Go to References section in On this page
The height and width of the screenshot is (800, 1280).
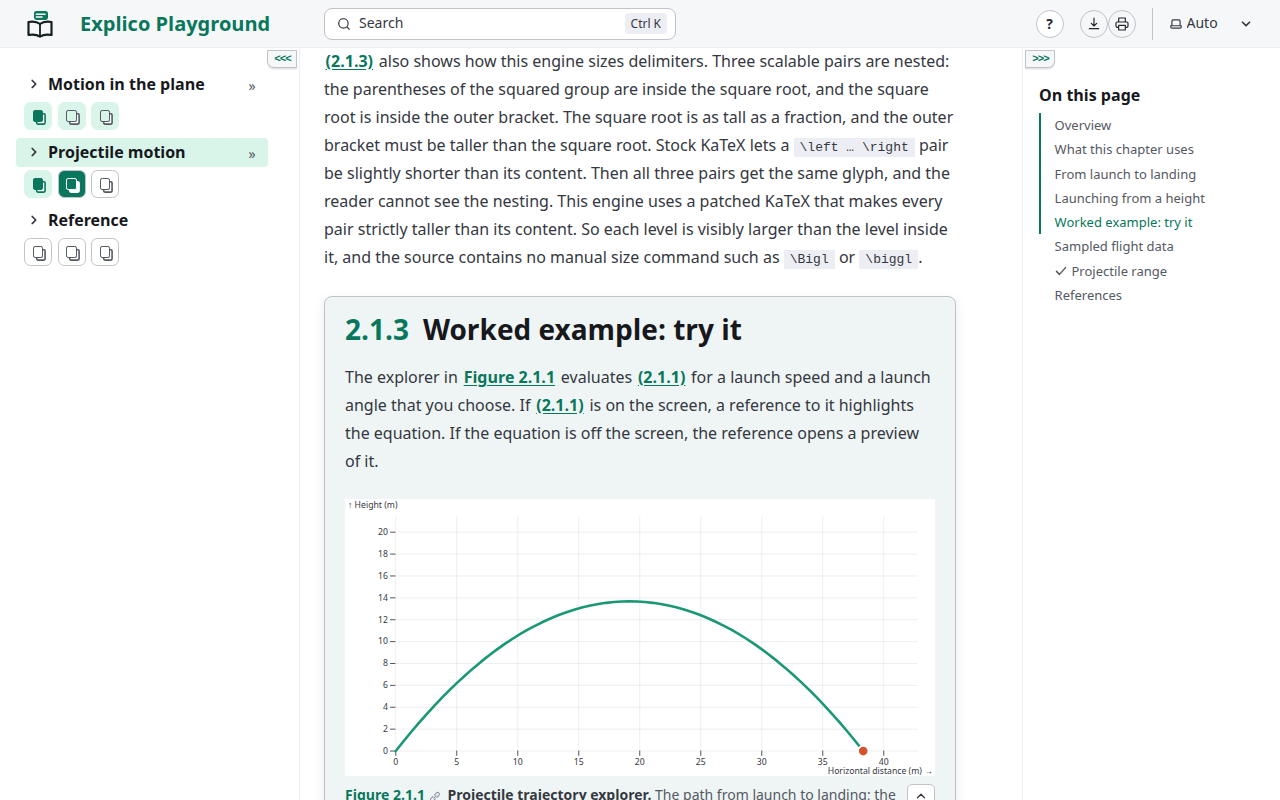tap(1088, 295)
